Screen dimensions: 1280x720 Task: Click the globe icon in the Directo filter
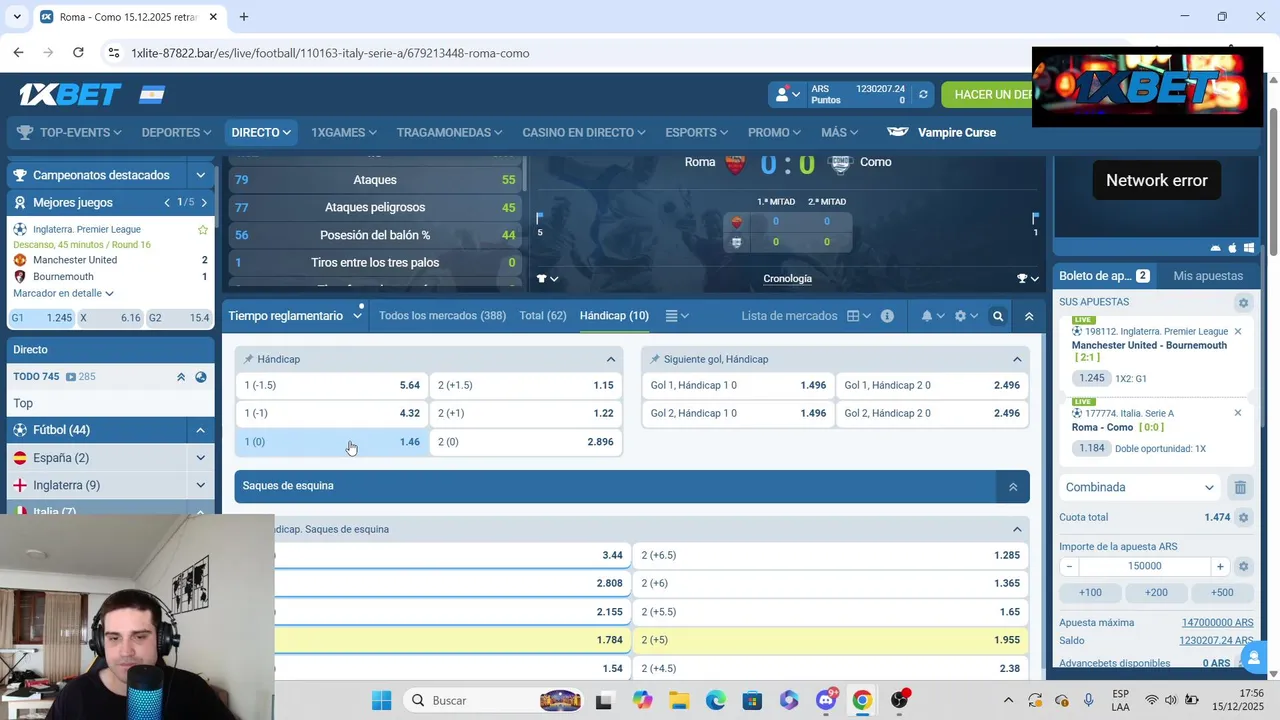tap(201, 377)
